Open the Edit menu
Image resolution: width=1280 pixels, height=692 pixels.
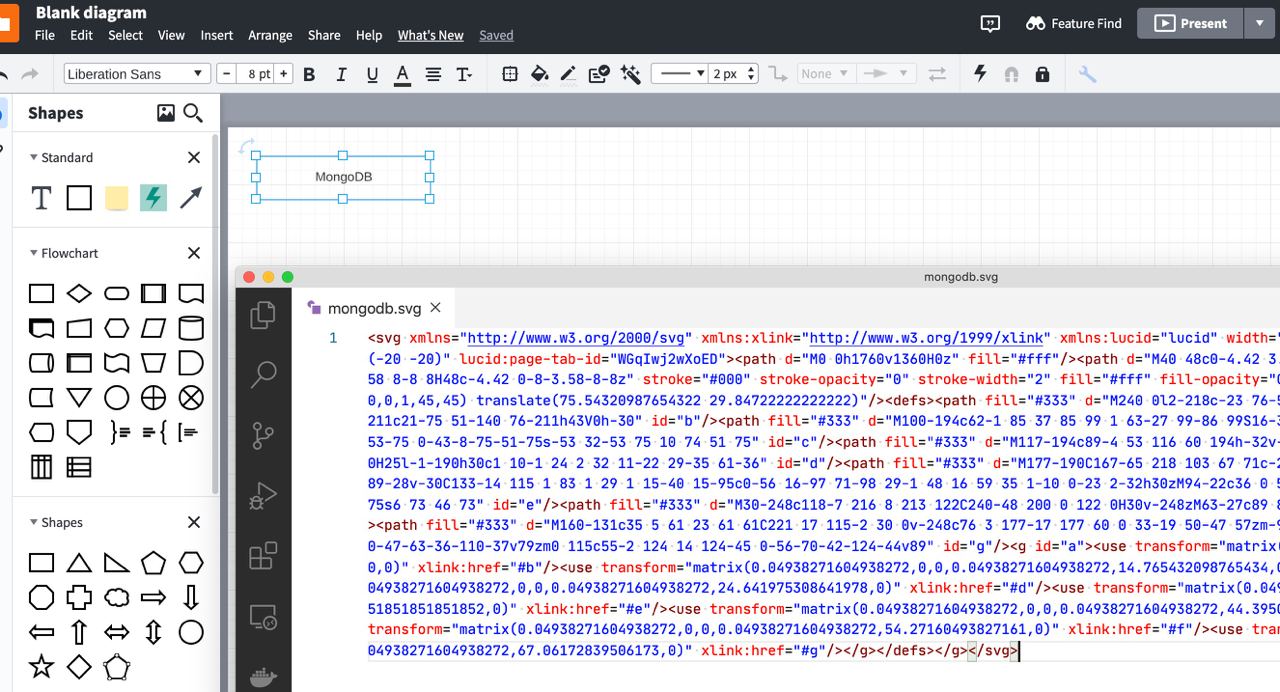[82, 35]
